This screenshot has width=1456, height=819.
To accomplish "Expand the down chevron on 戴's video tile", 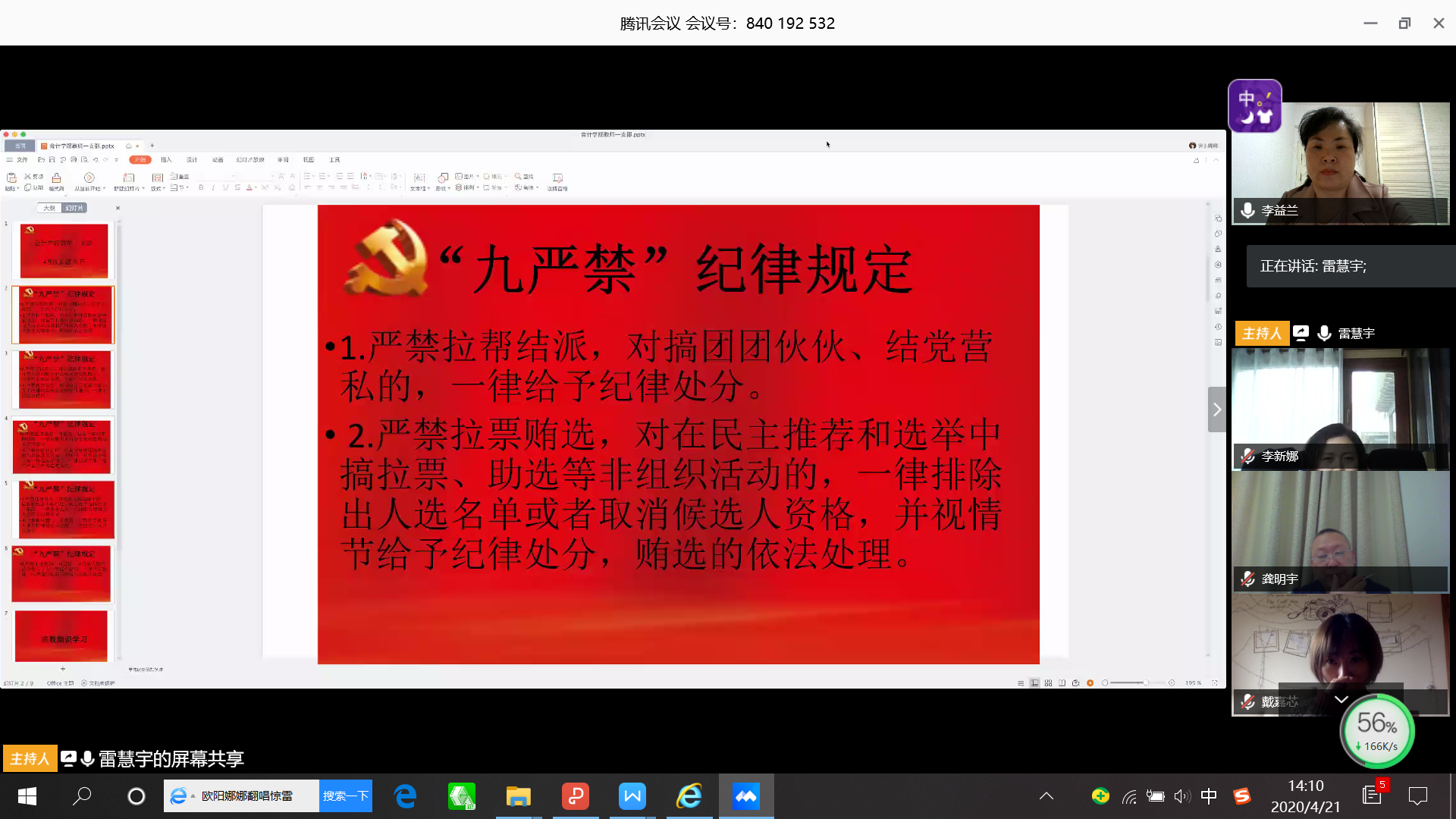I will coord(1341,699).
